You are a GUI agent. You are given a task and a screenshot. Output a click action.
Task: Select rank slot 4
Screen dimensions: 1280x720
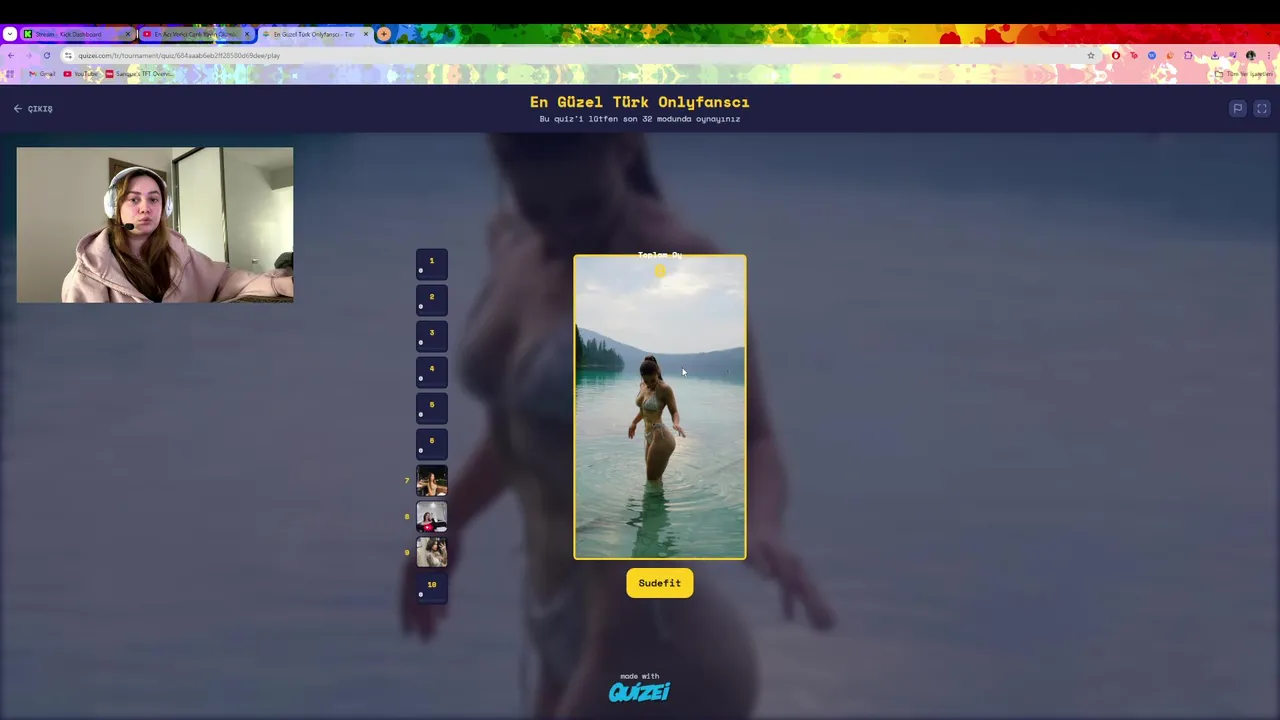(x=432, y=372)
